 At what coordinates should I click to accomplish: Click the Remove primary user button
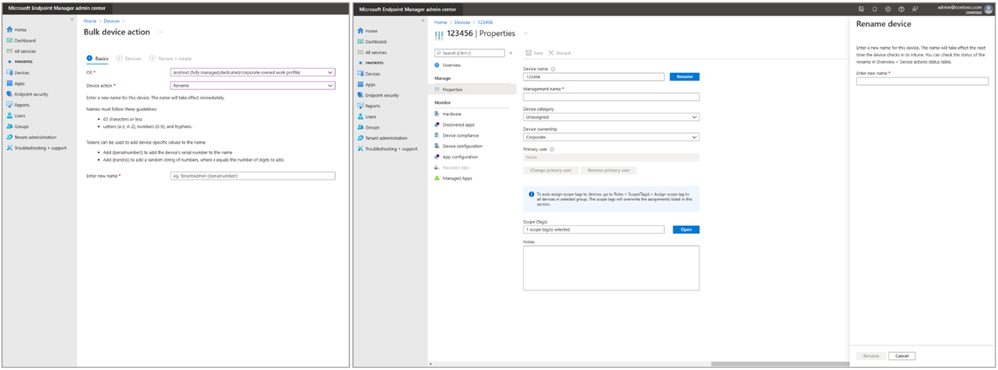609,170
